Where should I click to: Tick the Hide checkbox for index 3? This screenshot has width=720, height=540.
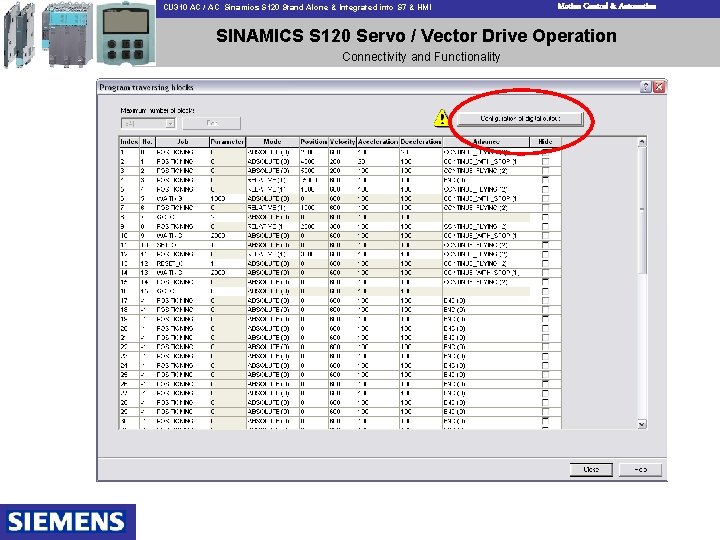[x=545, y=171]
